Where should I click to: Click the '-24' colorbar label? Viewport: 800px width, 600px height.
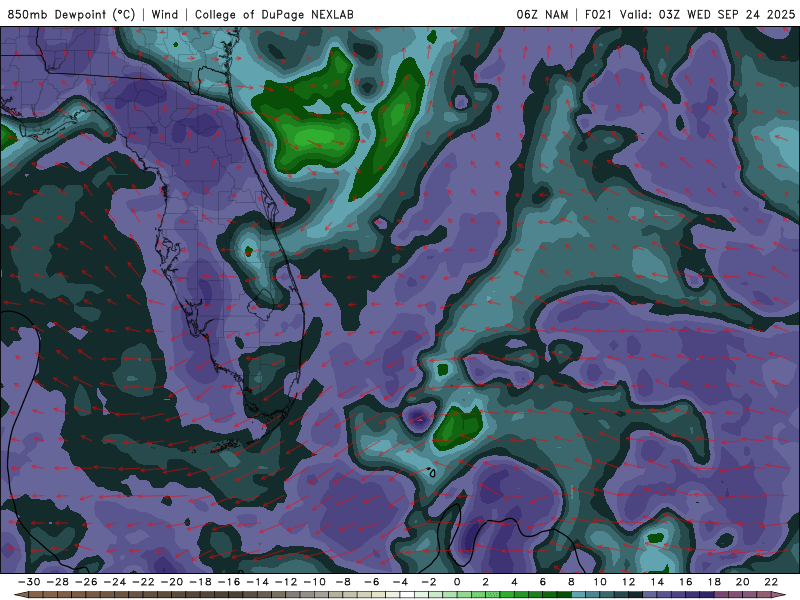click(x=115, y=582)
